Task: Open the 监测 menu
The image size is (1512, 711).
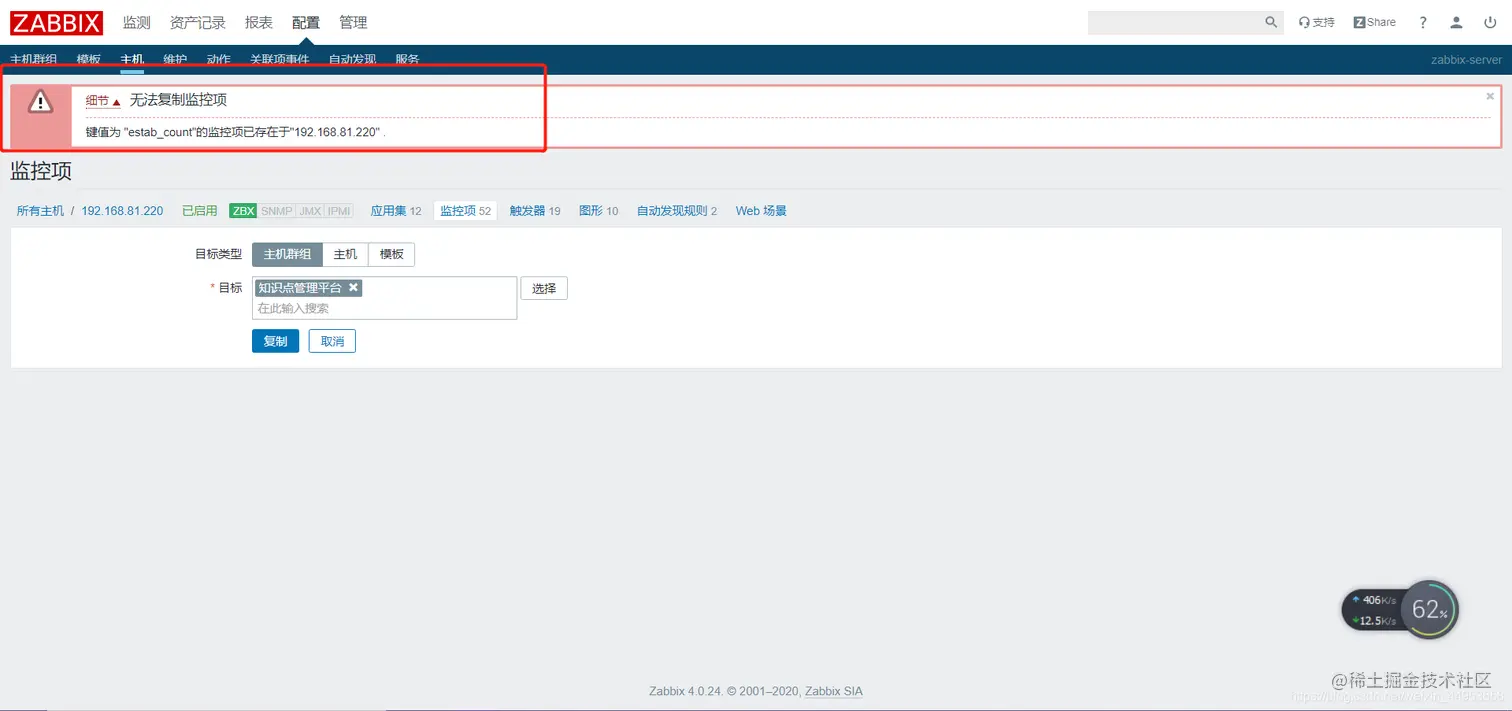Action: pyautogui.click(x=137, y=22)
